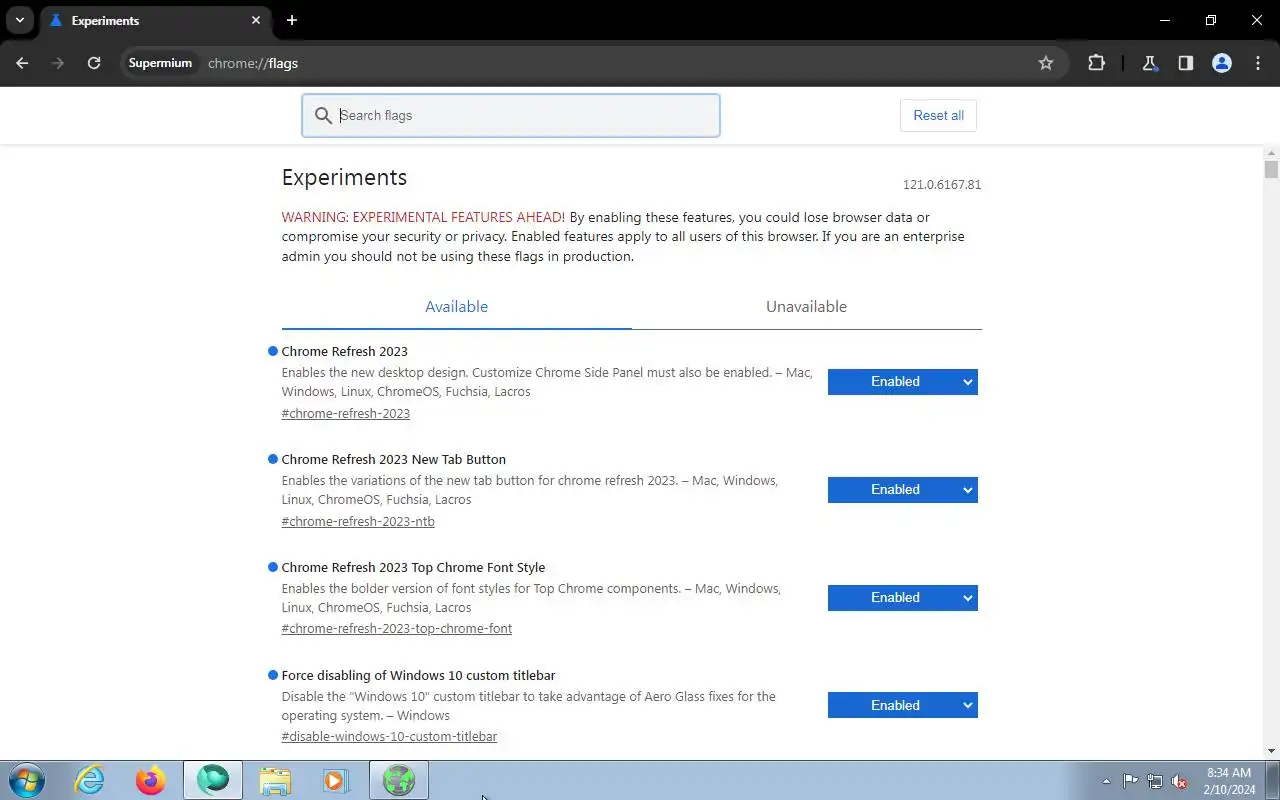
Task: Click the browser back arrow
Action: pyautogui.click(x=22, y=63)
